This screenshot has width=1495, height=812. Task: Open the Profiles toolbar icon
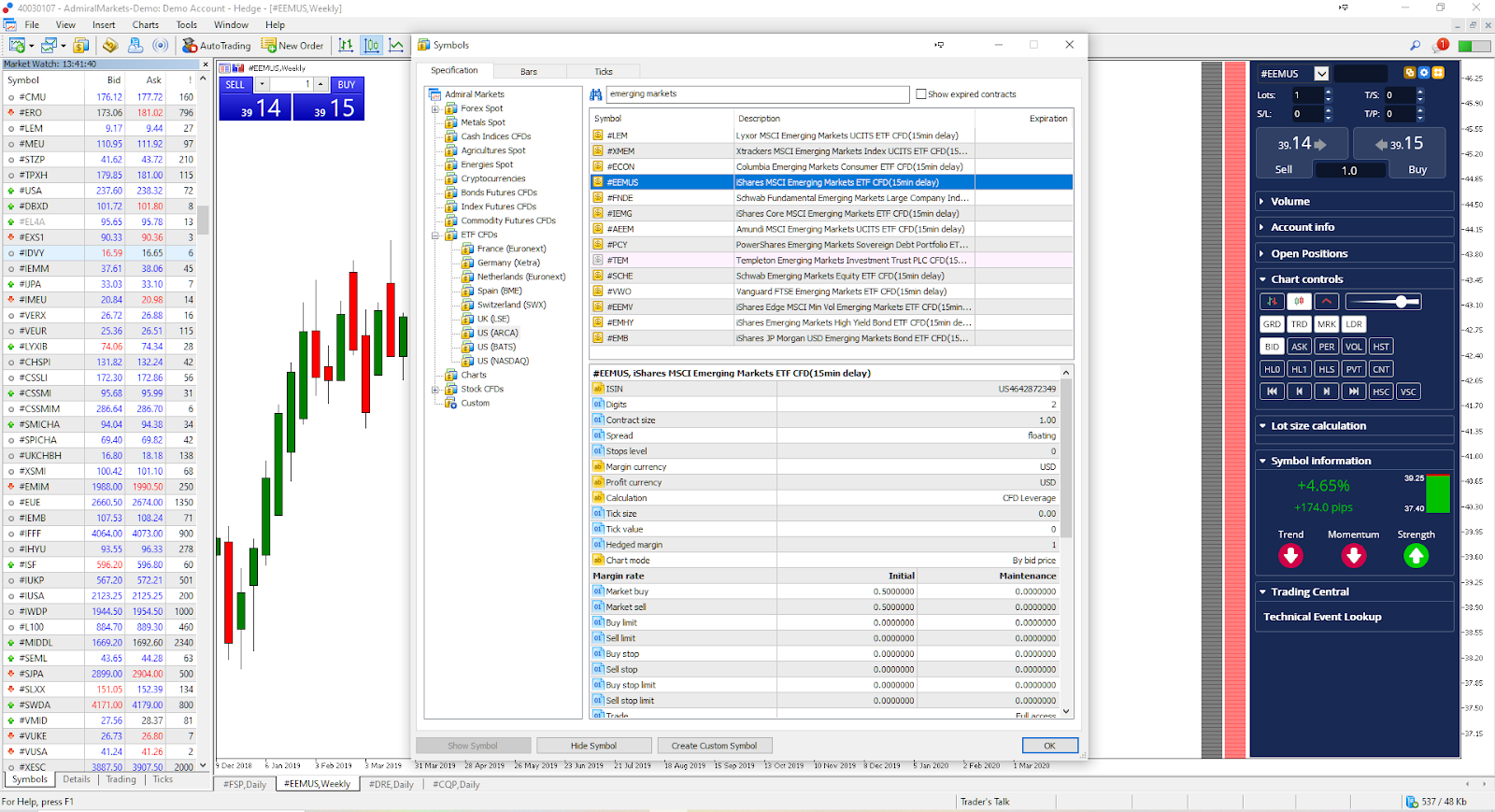point(50,45)
